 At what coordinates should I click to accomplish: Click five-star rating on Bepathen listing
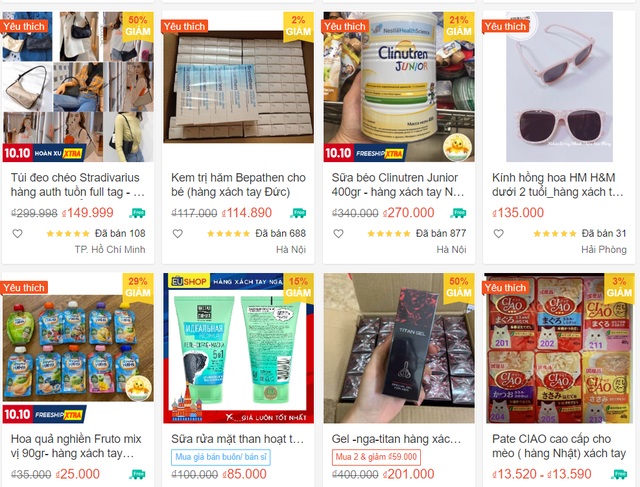click(228, 234)
